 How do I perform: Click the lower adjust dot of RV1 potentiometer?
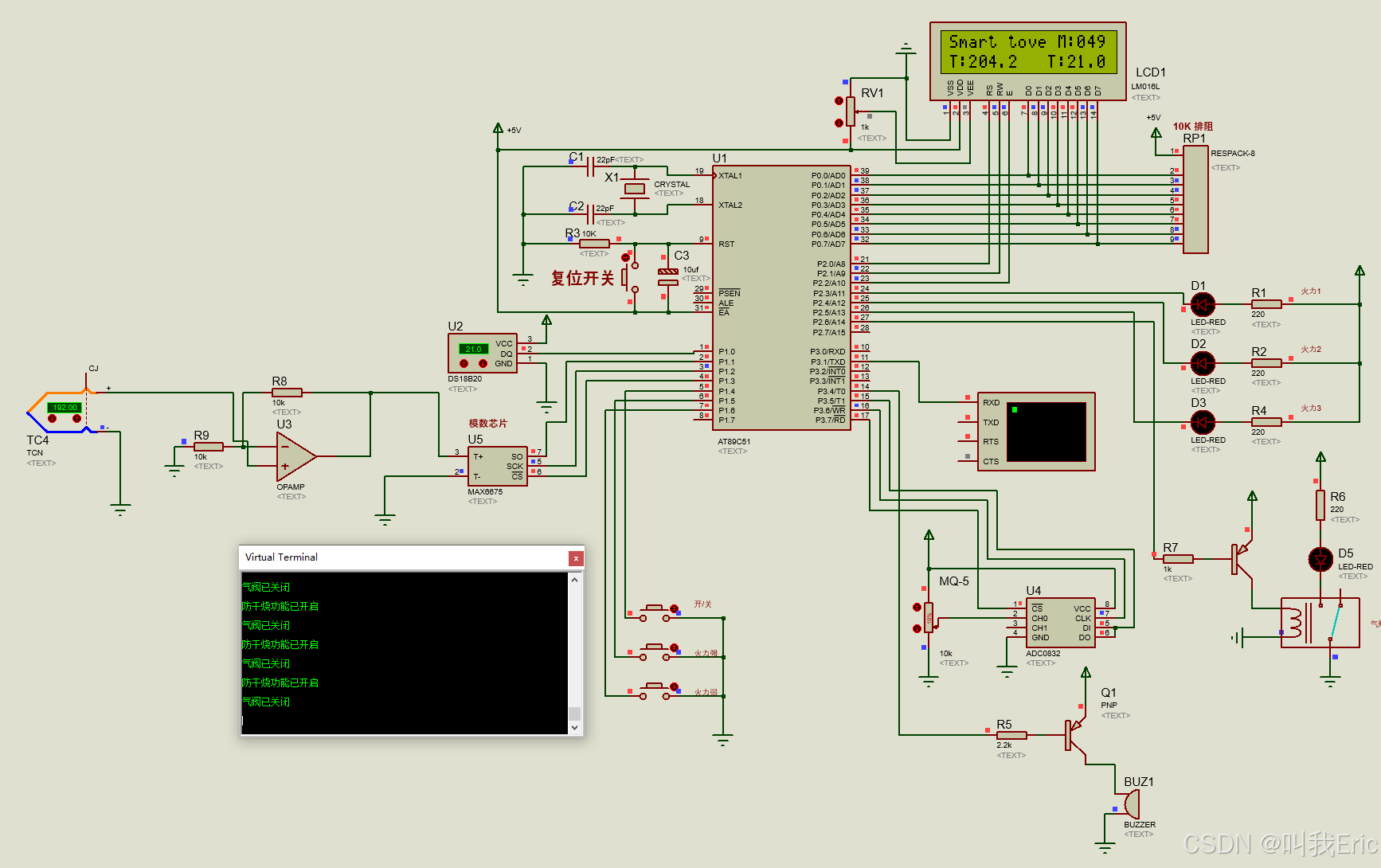click(x=839, y=123)
